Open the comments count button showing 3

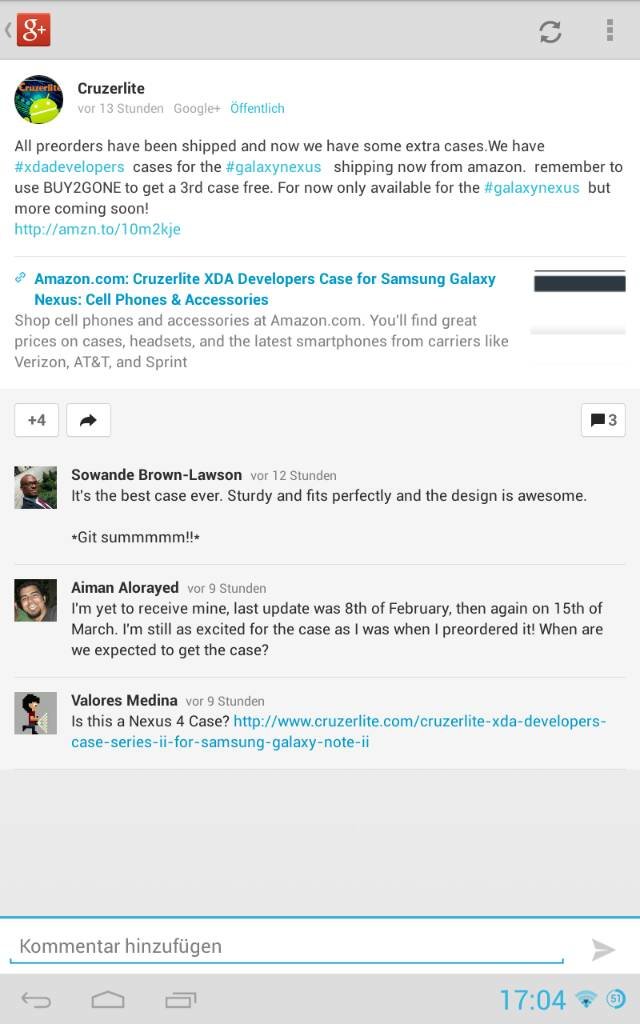(x=603, y=420)
